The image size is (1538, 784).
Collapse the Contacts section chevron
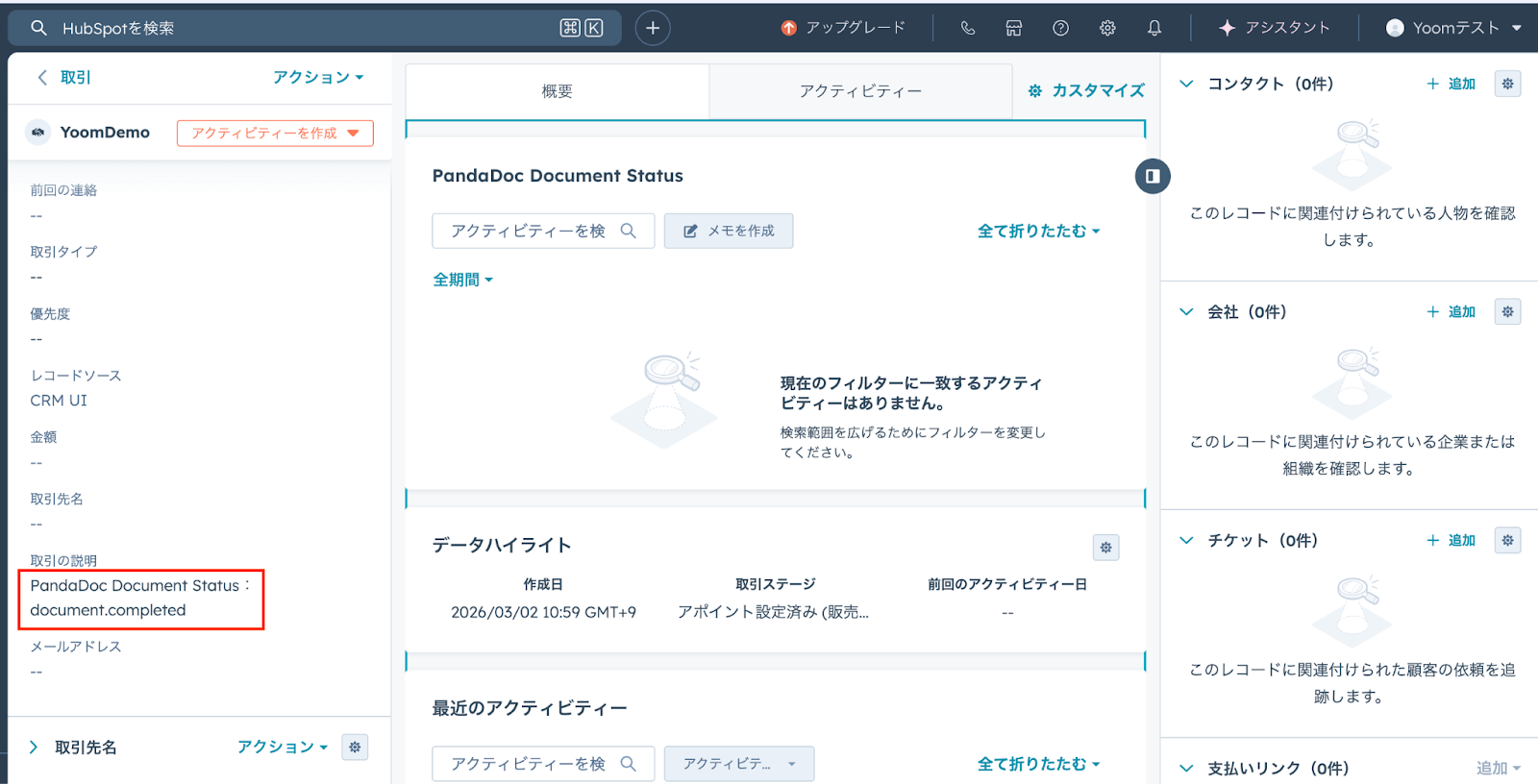pos(1186,84)
